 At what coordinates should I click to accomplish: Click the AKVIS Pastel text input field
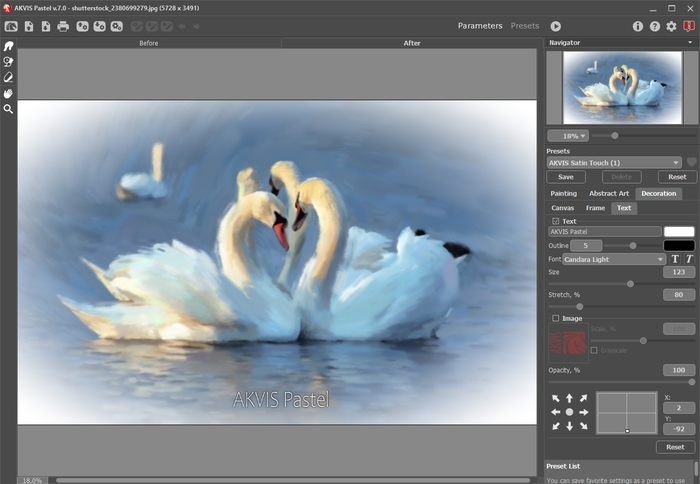pos(604,231)
